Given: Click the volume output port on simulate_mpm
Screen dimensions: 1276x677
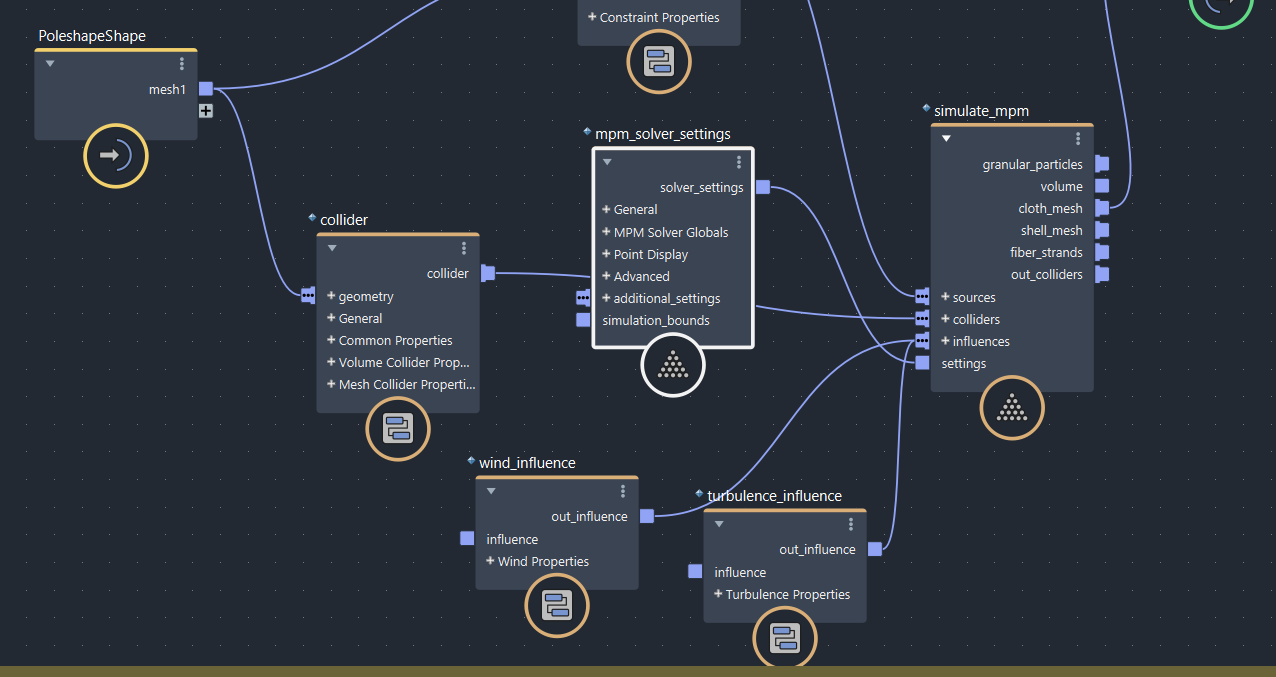Looking at the screenshot, I should (x=1102, y=186).
